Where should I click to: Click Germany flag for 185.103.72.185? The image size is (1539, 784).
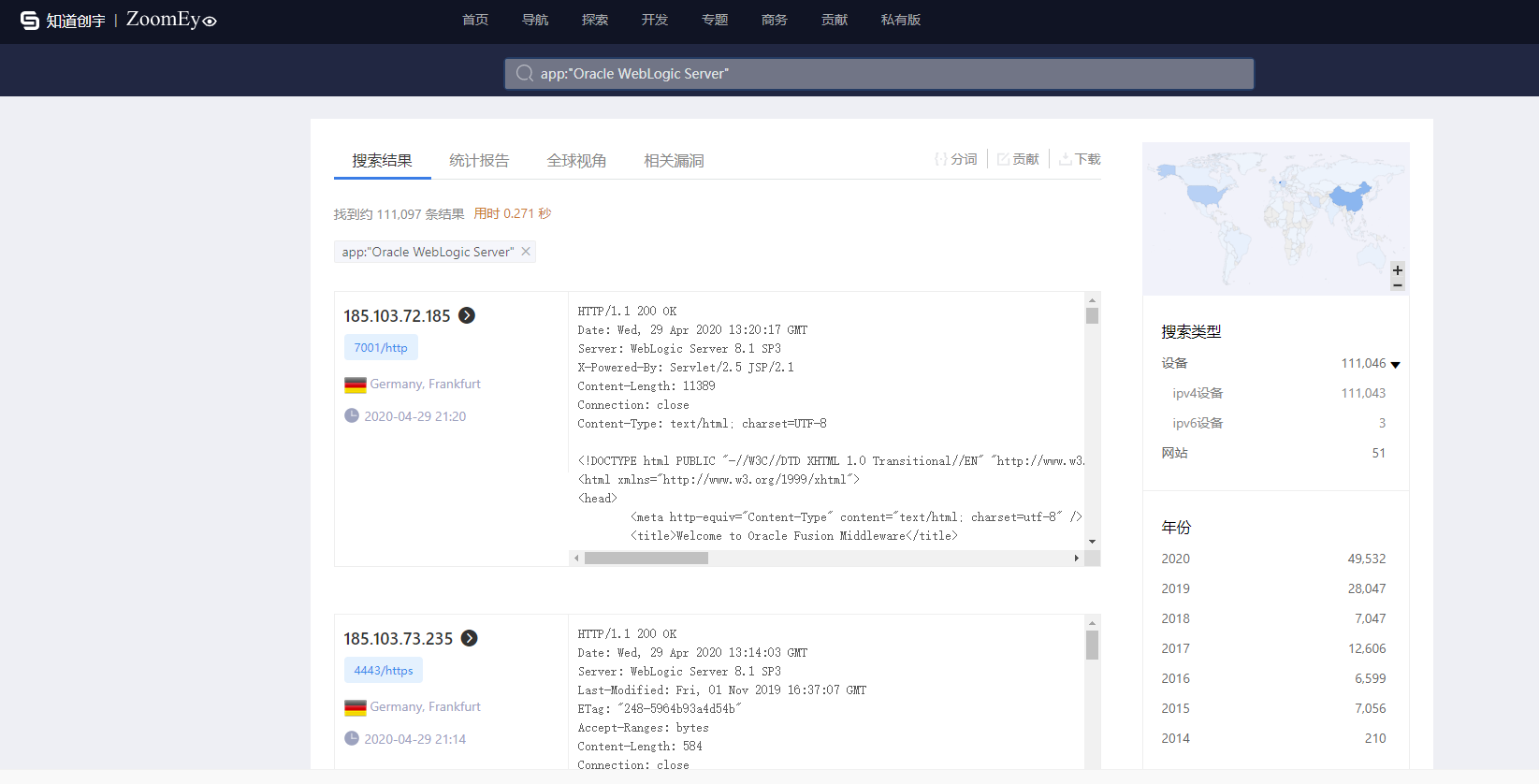356,385
